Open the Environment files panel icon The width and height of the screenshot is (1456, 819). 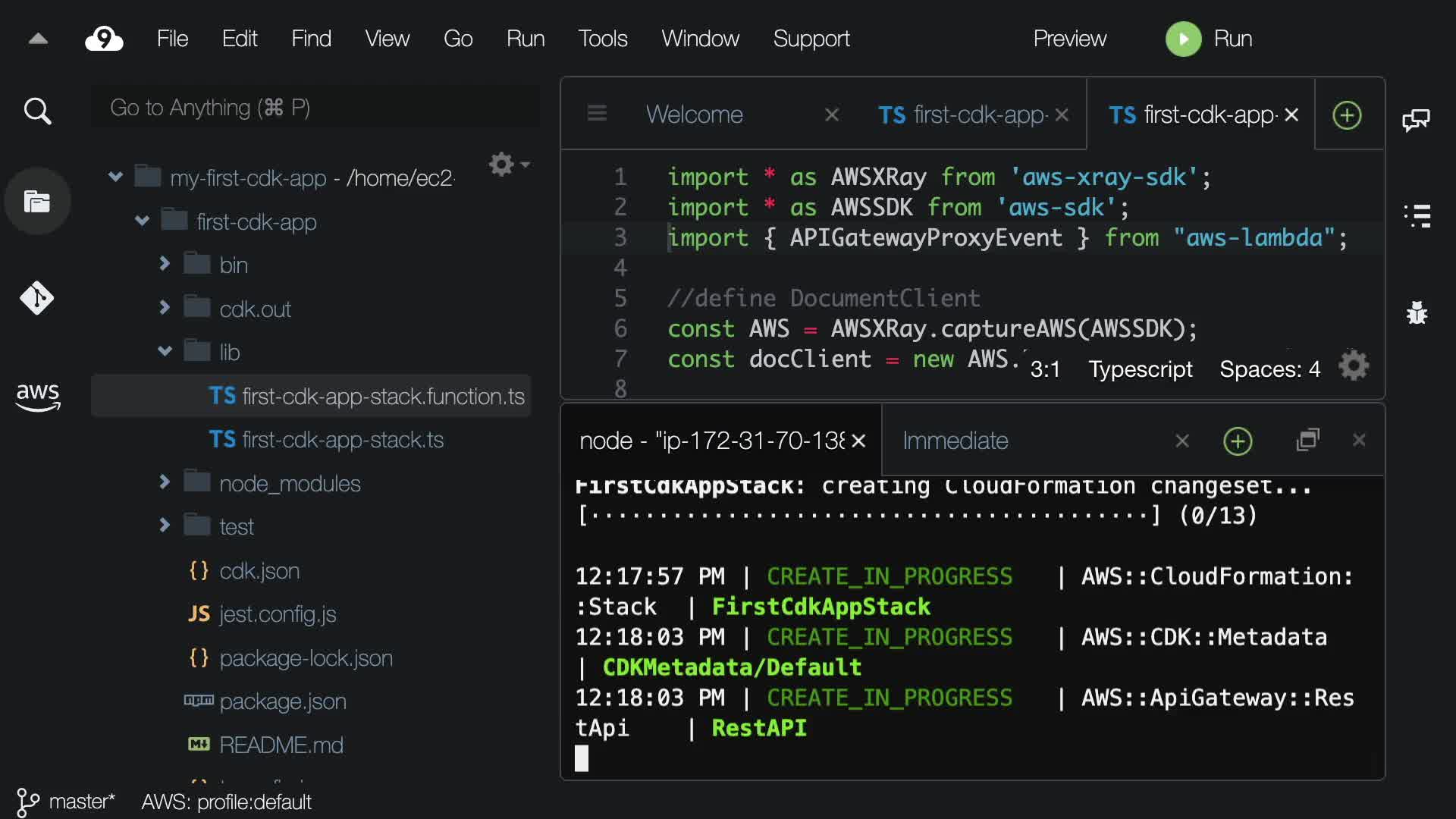pos(37,202)
